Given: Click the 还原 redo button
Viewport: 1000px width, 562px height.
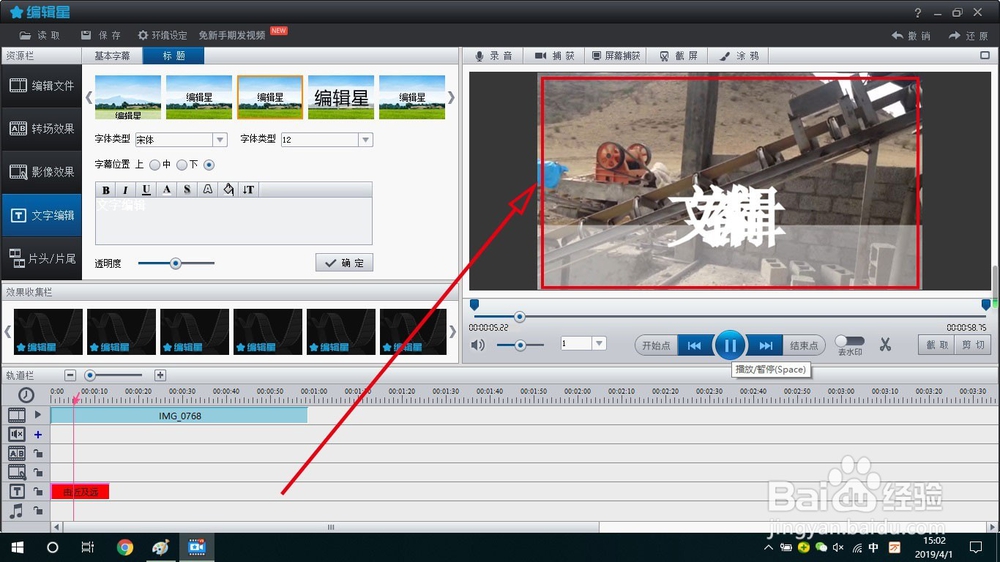Looking at the screenshot, I should click(968, 36).
